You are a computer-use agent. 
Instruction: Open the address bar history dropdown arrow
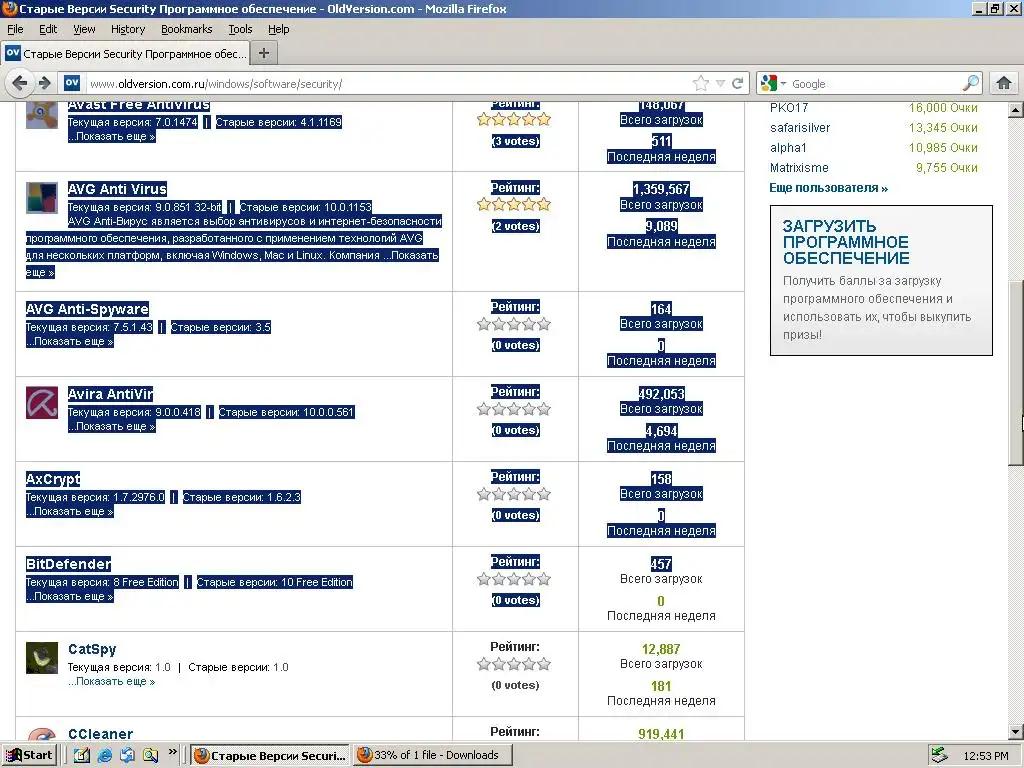(x=720, y=83)
